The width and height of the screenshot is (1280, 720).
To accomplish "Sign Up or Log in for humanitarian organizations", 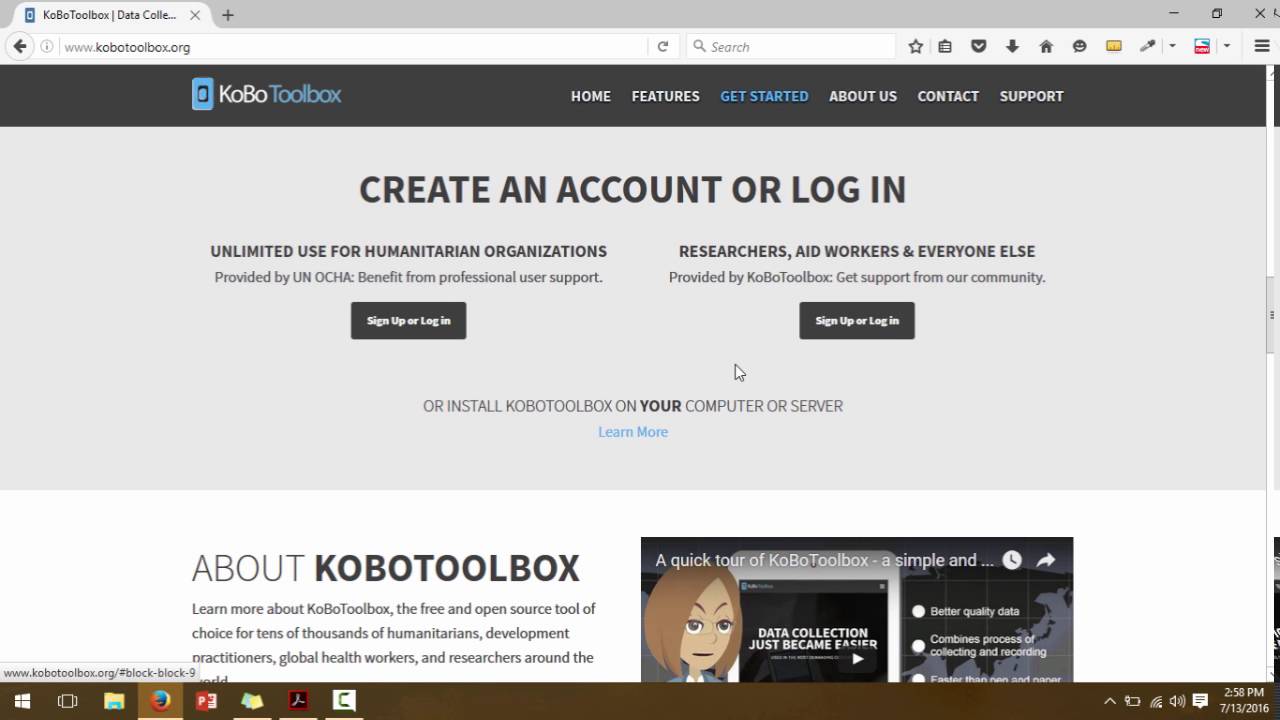I will click(408, 320).
